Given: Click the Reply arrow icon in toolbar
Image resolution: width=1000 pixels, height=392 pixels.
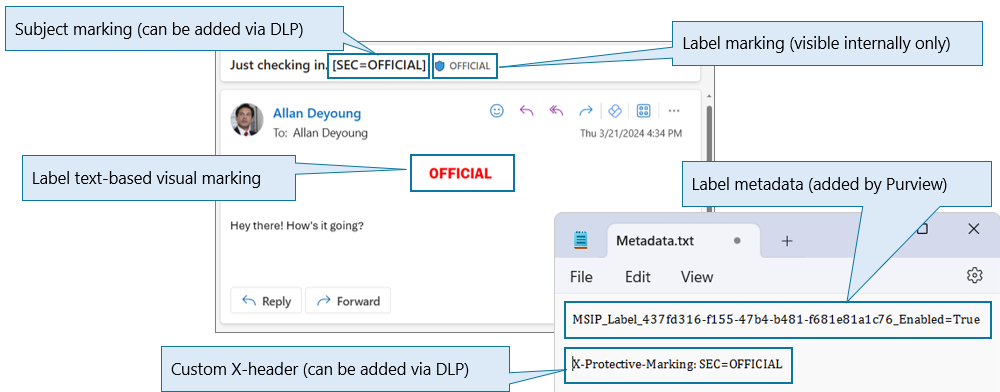Looking at the screenshot, I should 526,111.
